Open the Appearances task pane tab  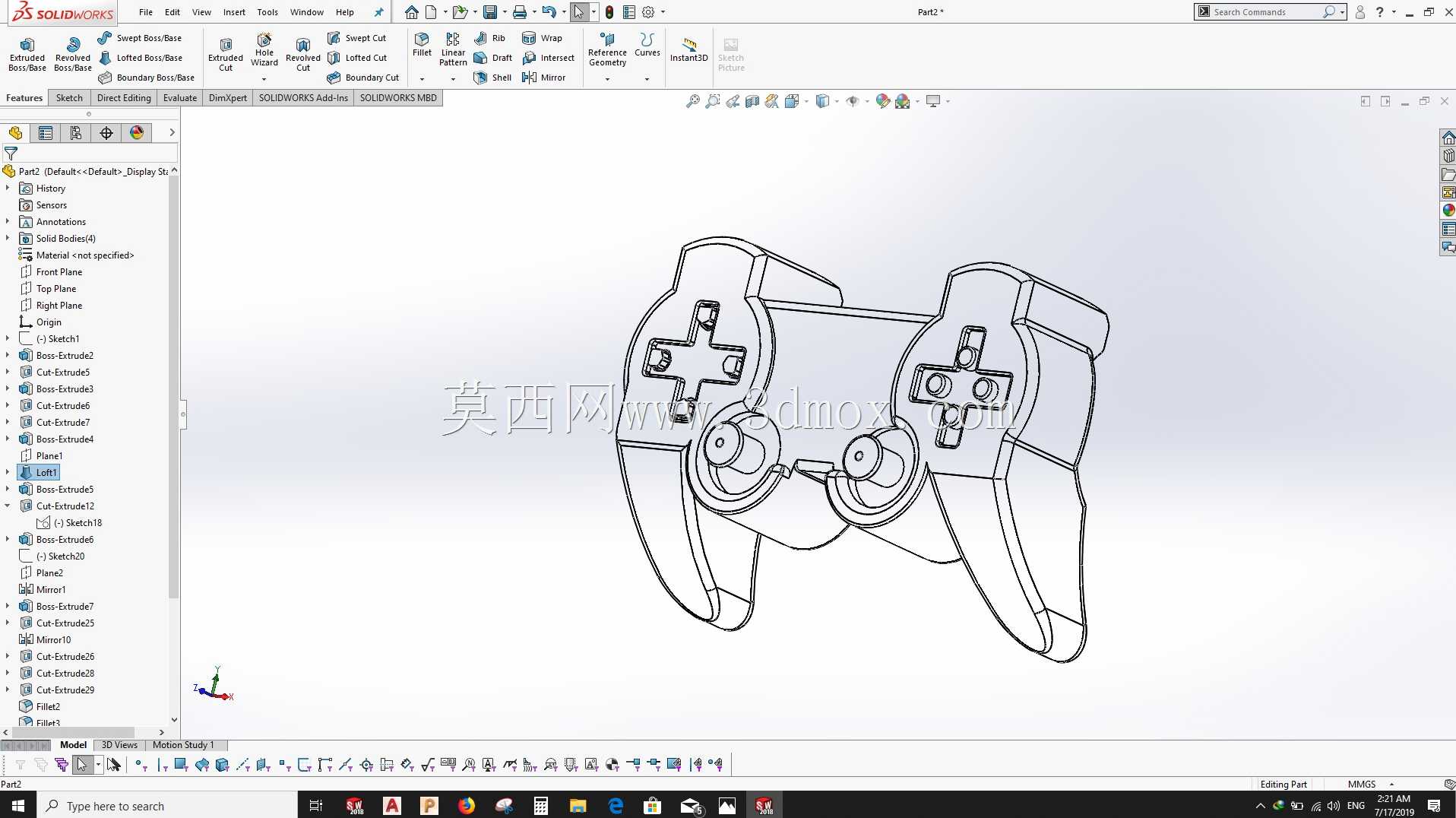tap(1448, 211)
